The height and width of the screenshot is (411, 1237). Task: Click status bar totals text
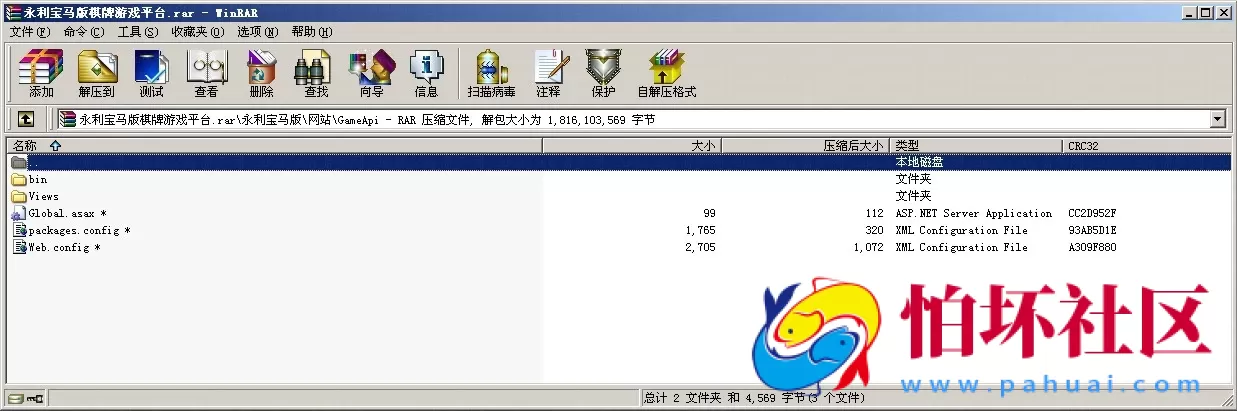(754, 398)
